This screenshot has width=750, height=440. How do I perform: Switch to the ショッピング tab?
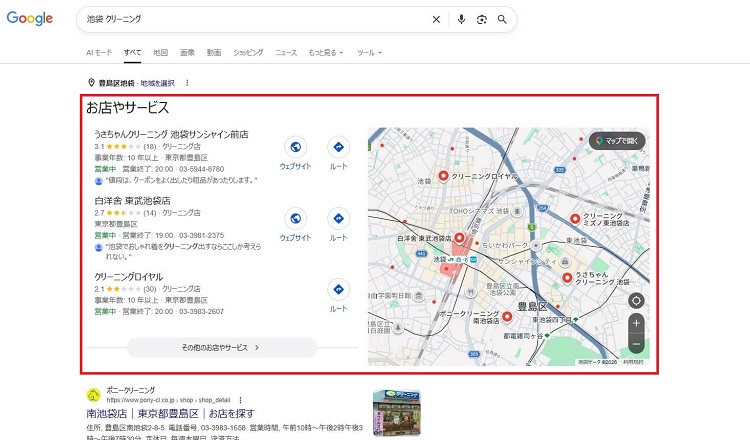point(248,53)
